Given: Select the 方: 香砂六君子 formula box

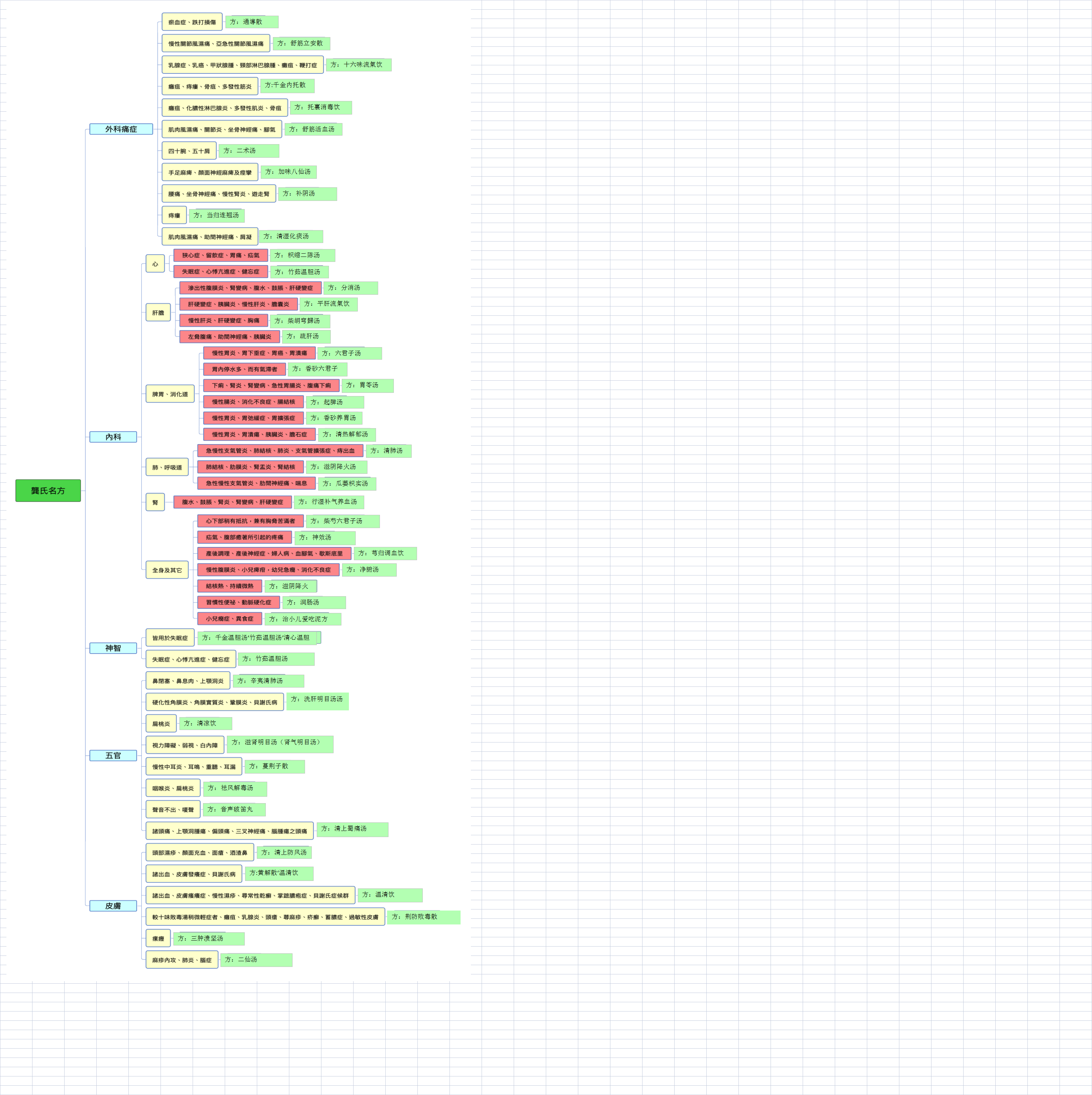Looking at the screenshot, I should tap(318, 370).
